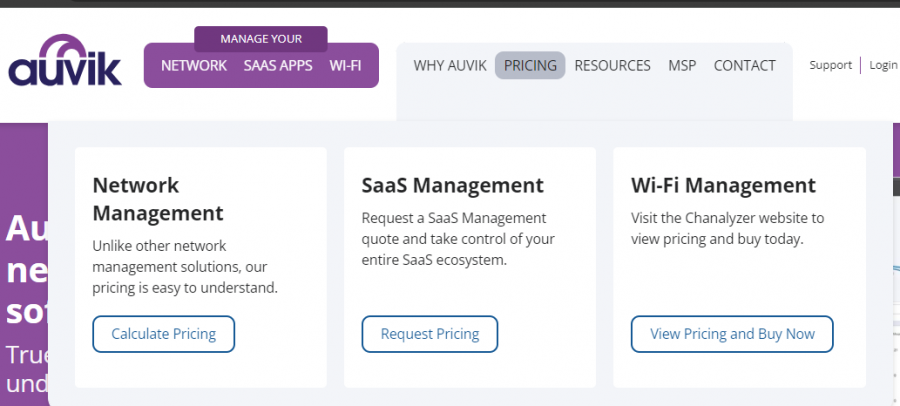Viewport: 900px width, 406px height.
Task: Open the WI-FI menu item
Action: click(345, 65)
